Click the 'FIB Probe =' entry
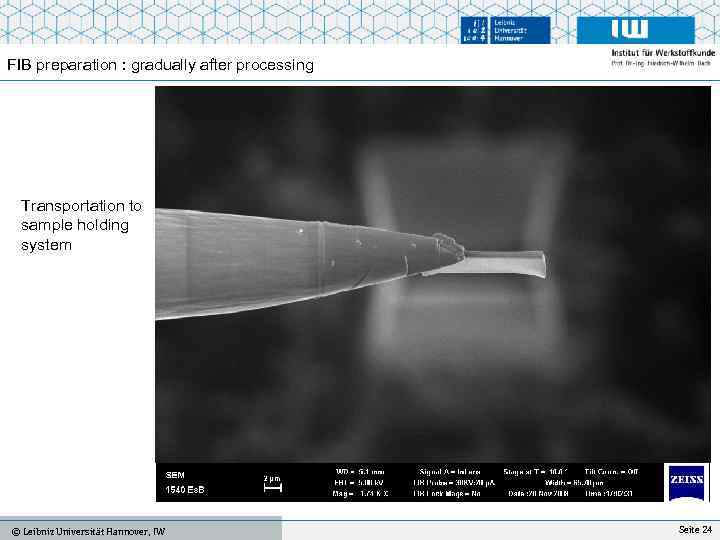This screenshot has height=540, width=720. click(454, 483)
